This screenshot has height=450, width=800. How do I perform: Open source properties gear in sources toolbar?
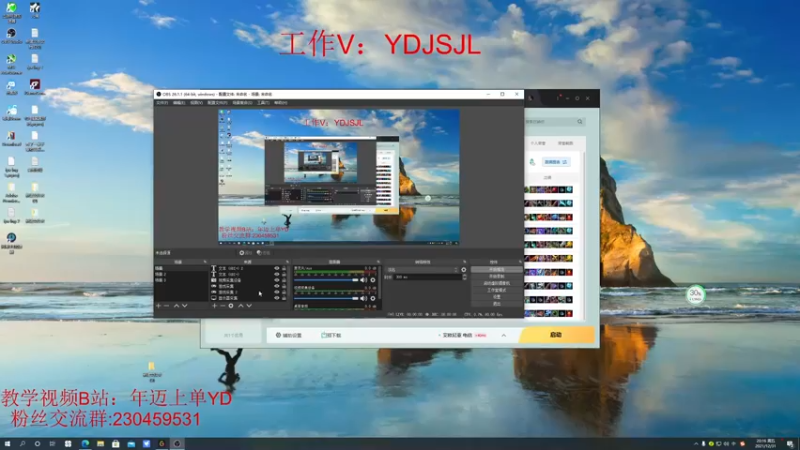(231, 306)
